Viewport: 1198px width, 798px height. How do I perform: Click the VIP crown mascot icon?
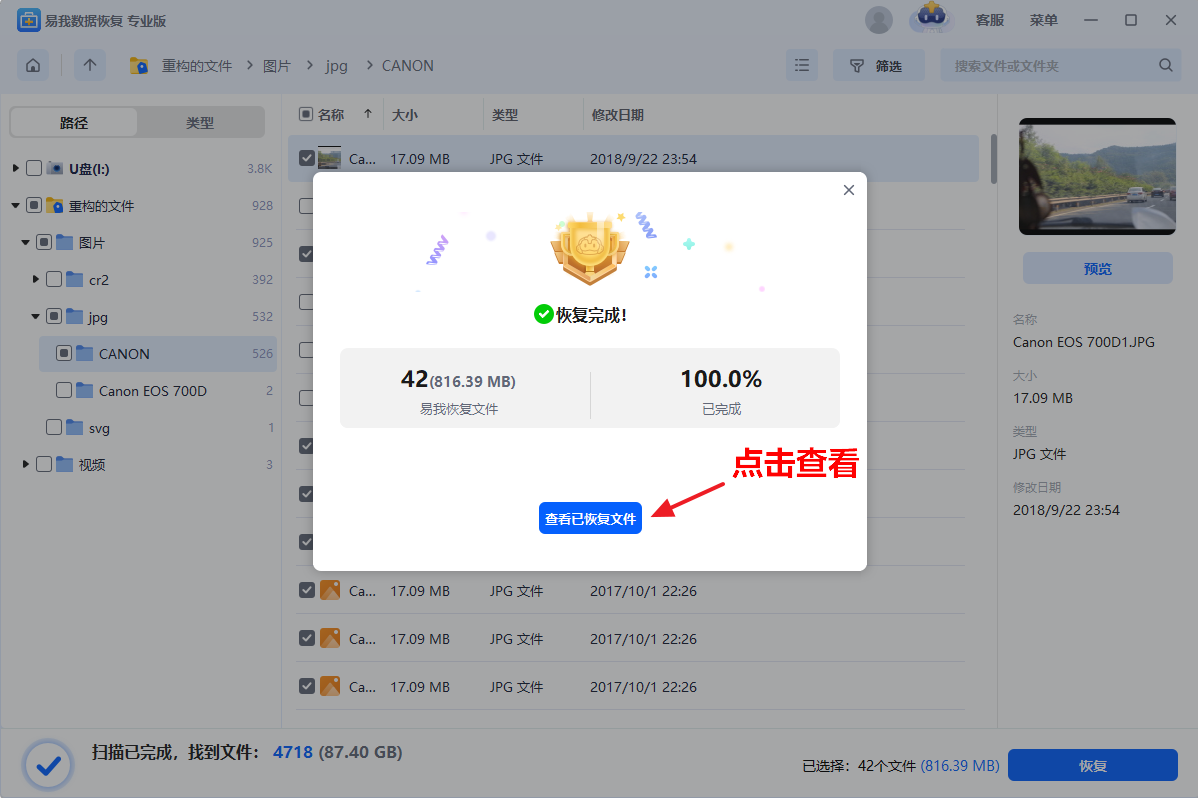[932, 18]
